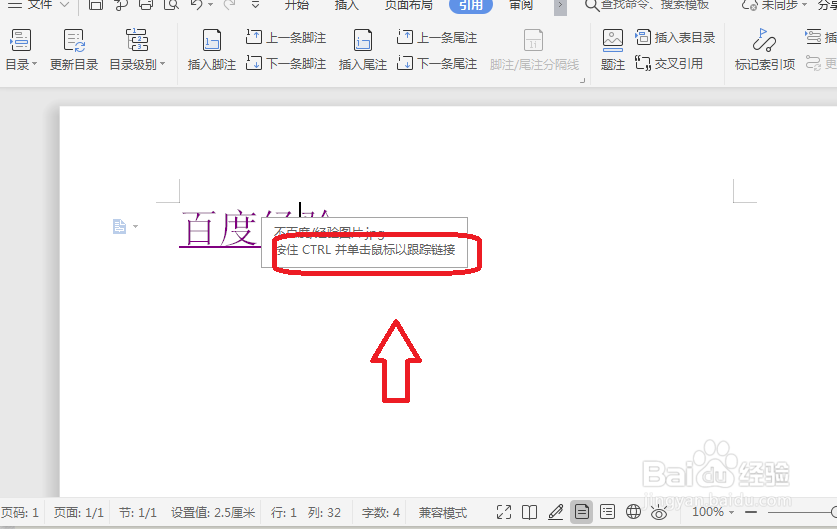
Task: Click 页面: 1/1 in status bar
Action: tap(78, 513)
